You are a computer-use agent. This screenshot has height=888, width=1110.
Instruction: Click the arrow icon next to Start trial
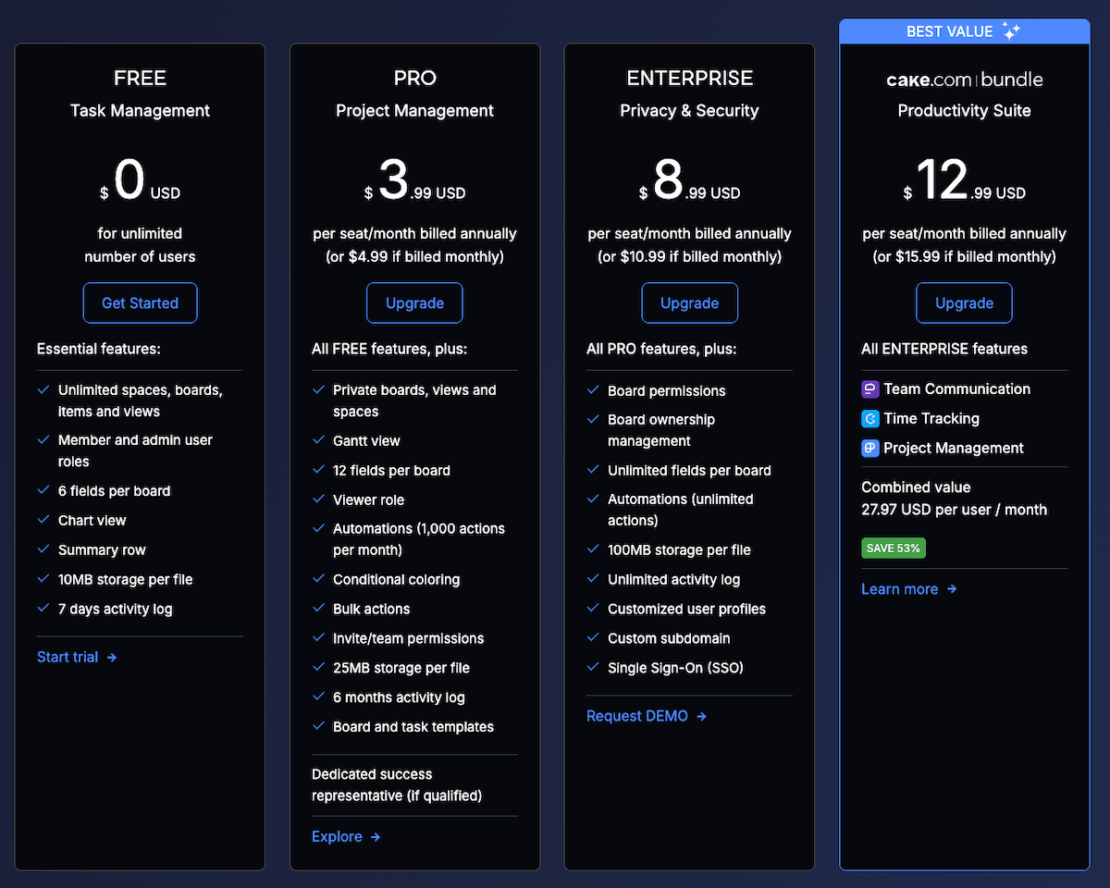pos(112,657)
